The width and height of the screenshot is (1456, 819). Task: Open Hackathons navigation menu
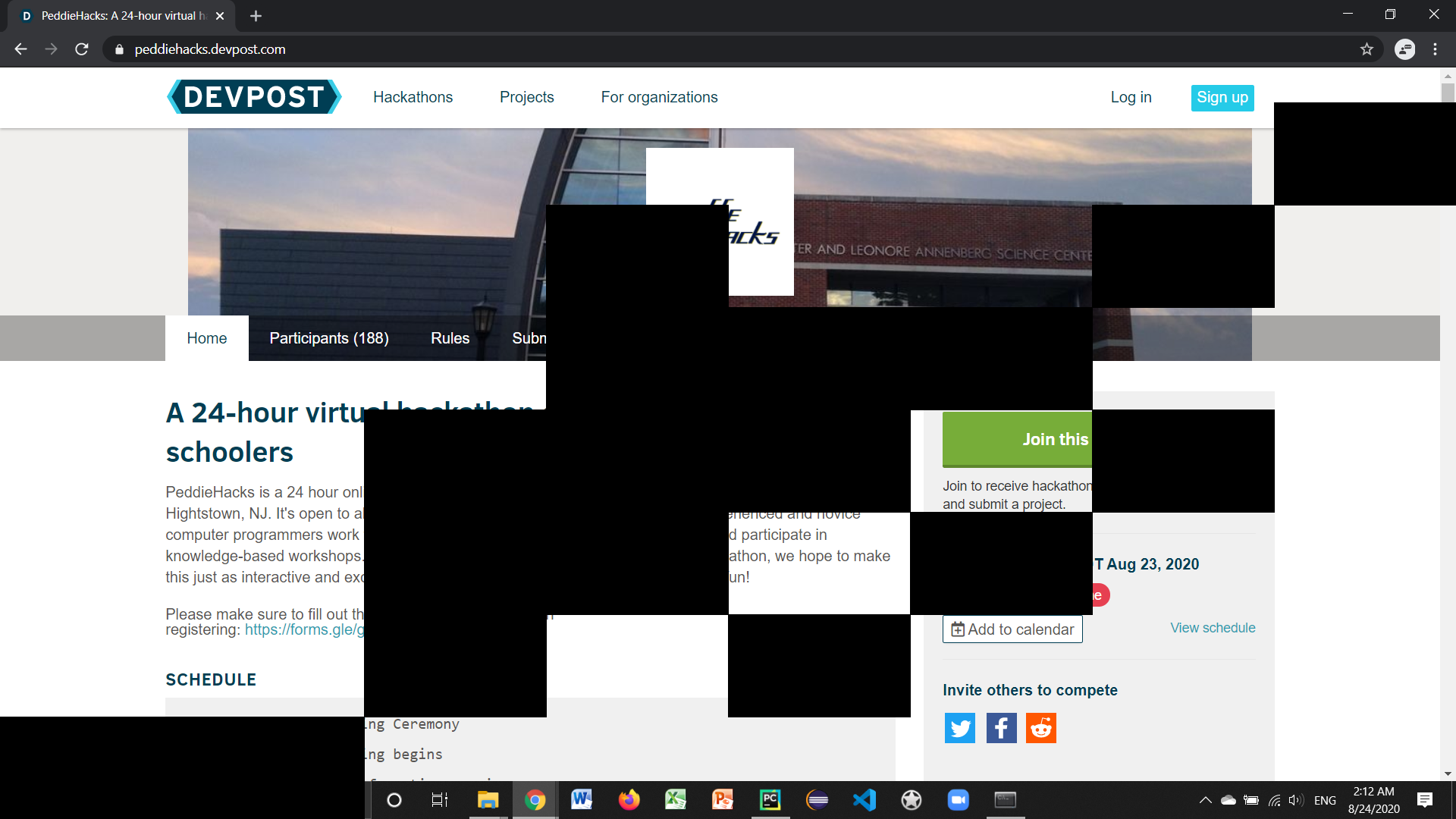[x=413, y=97]
